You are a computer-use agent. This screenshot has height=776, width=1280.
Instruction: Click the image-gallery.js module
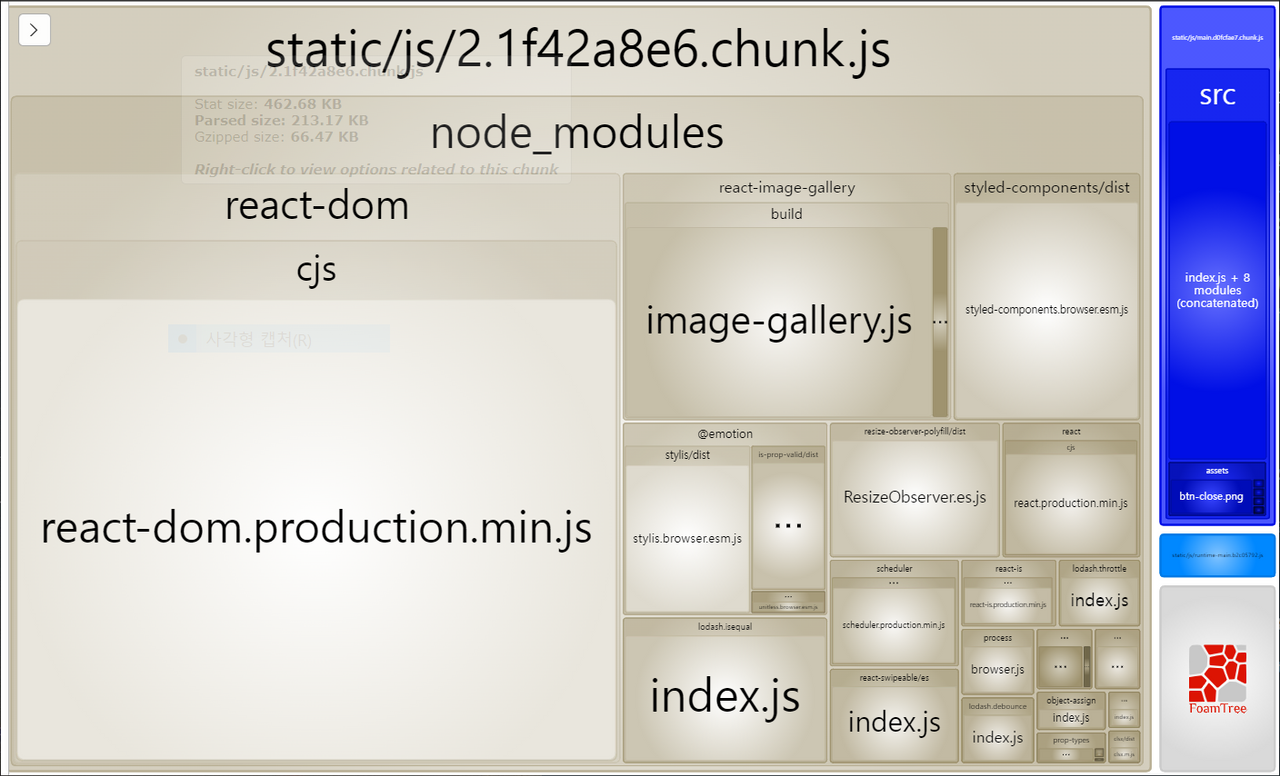778,322
